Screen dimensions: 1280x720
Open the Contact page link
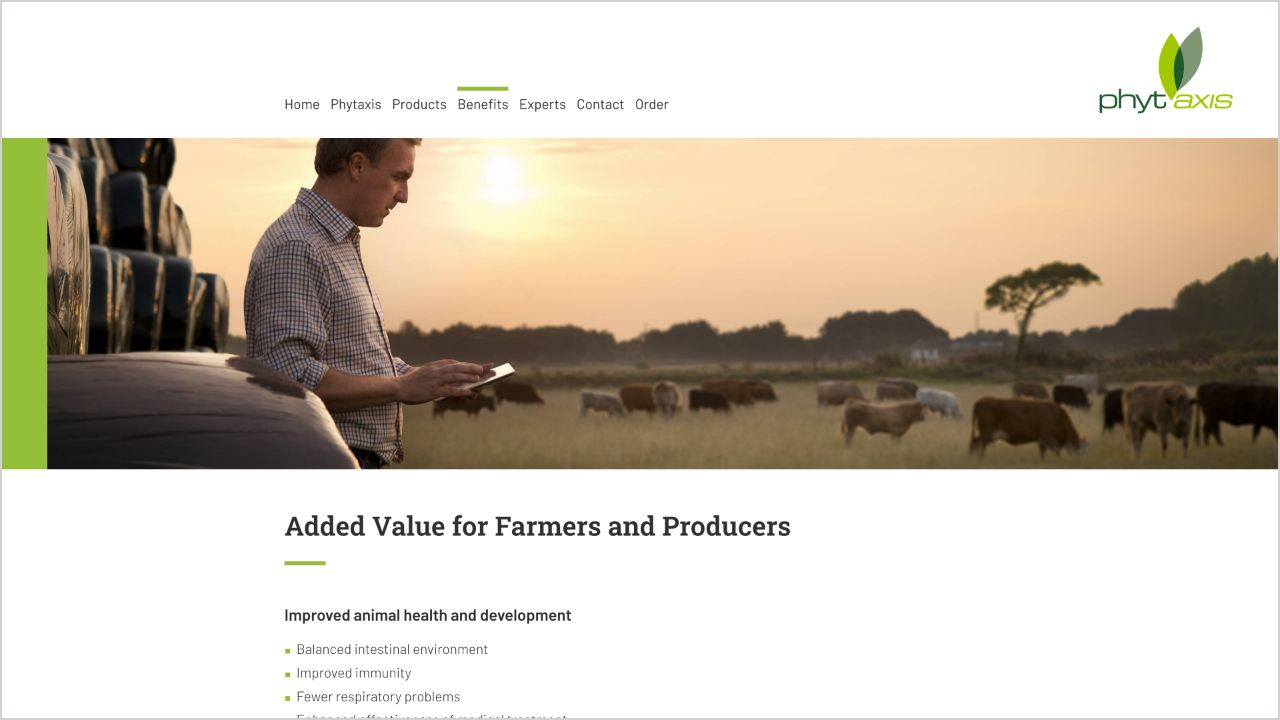pyautogui.click(x=600, y=104)
